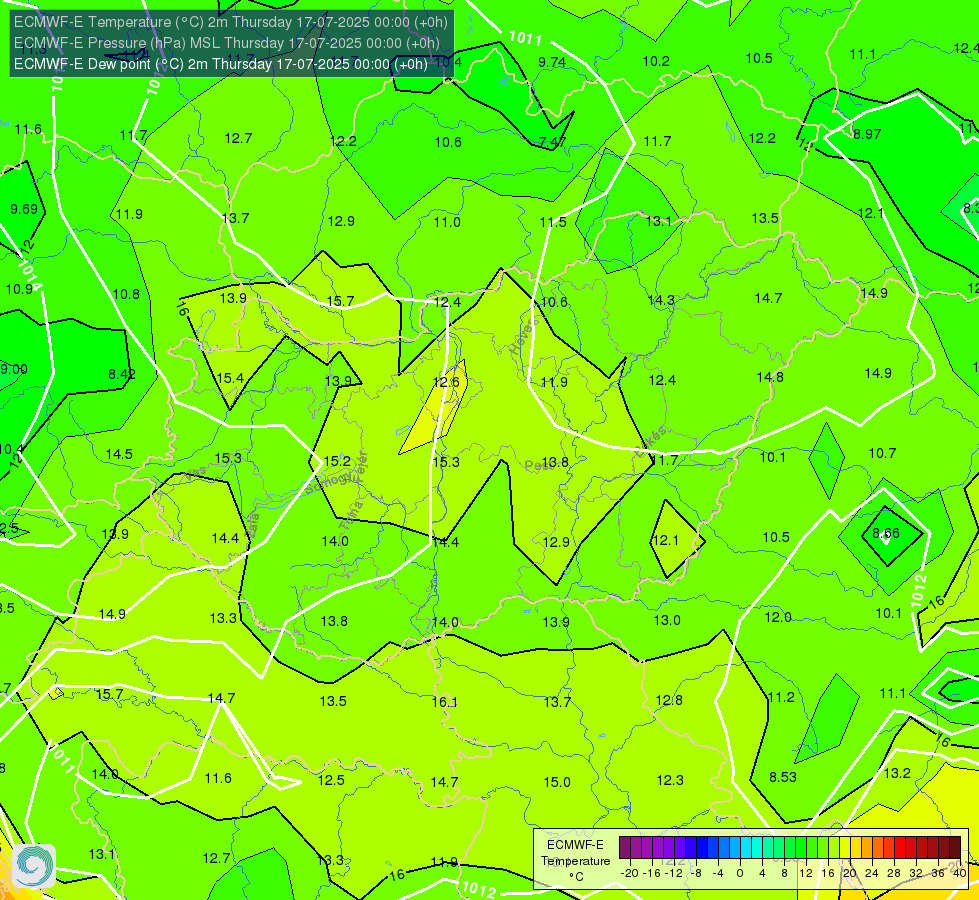The image size is (979, 900).
Task: Click the Tolna county label
Action: coord(351,516)
